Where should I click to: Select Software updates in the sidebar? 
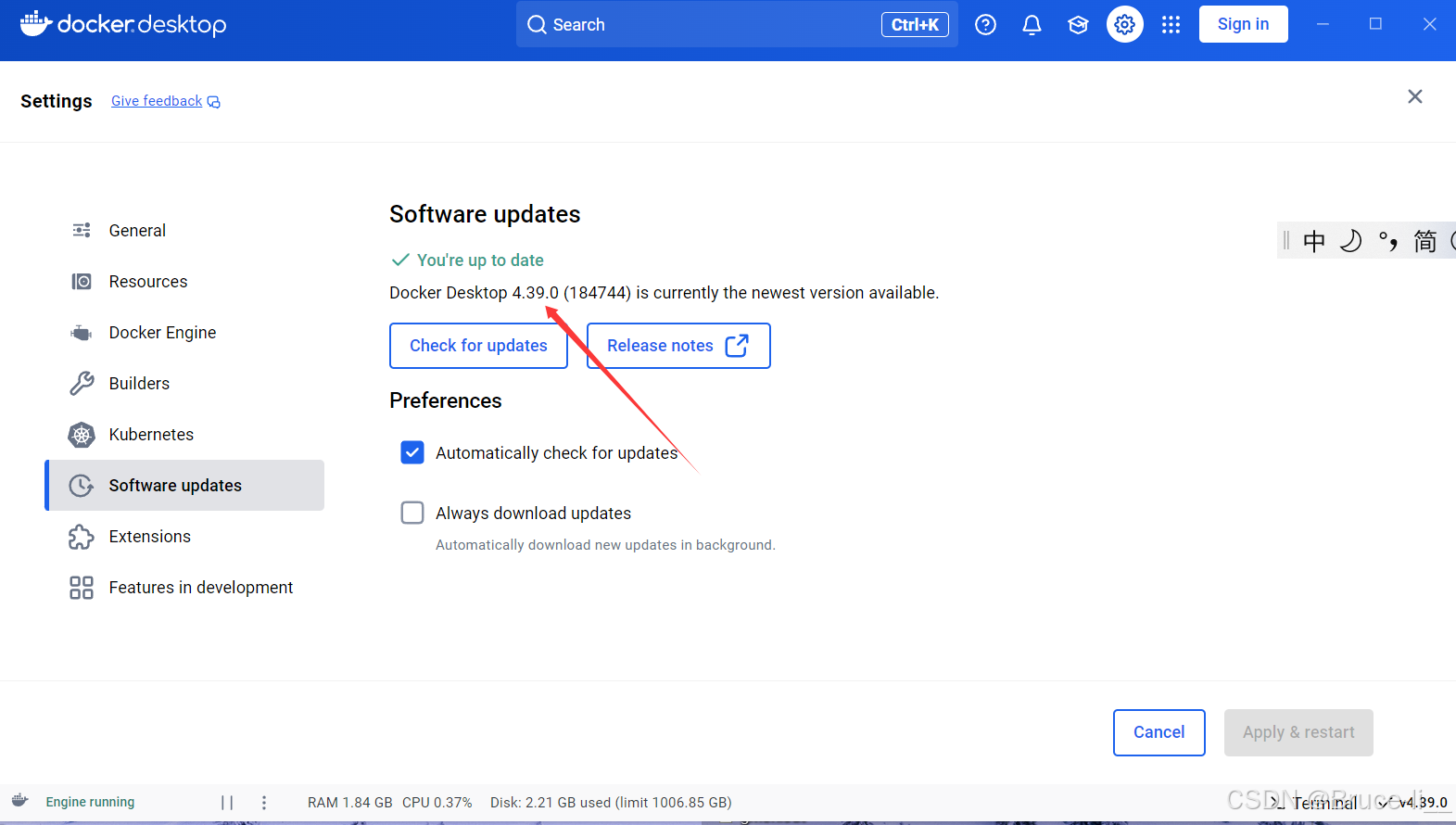[184, 485]
